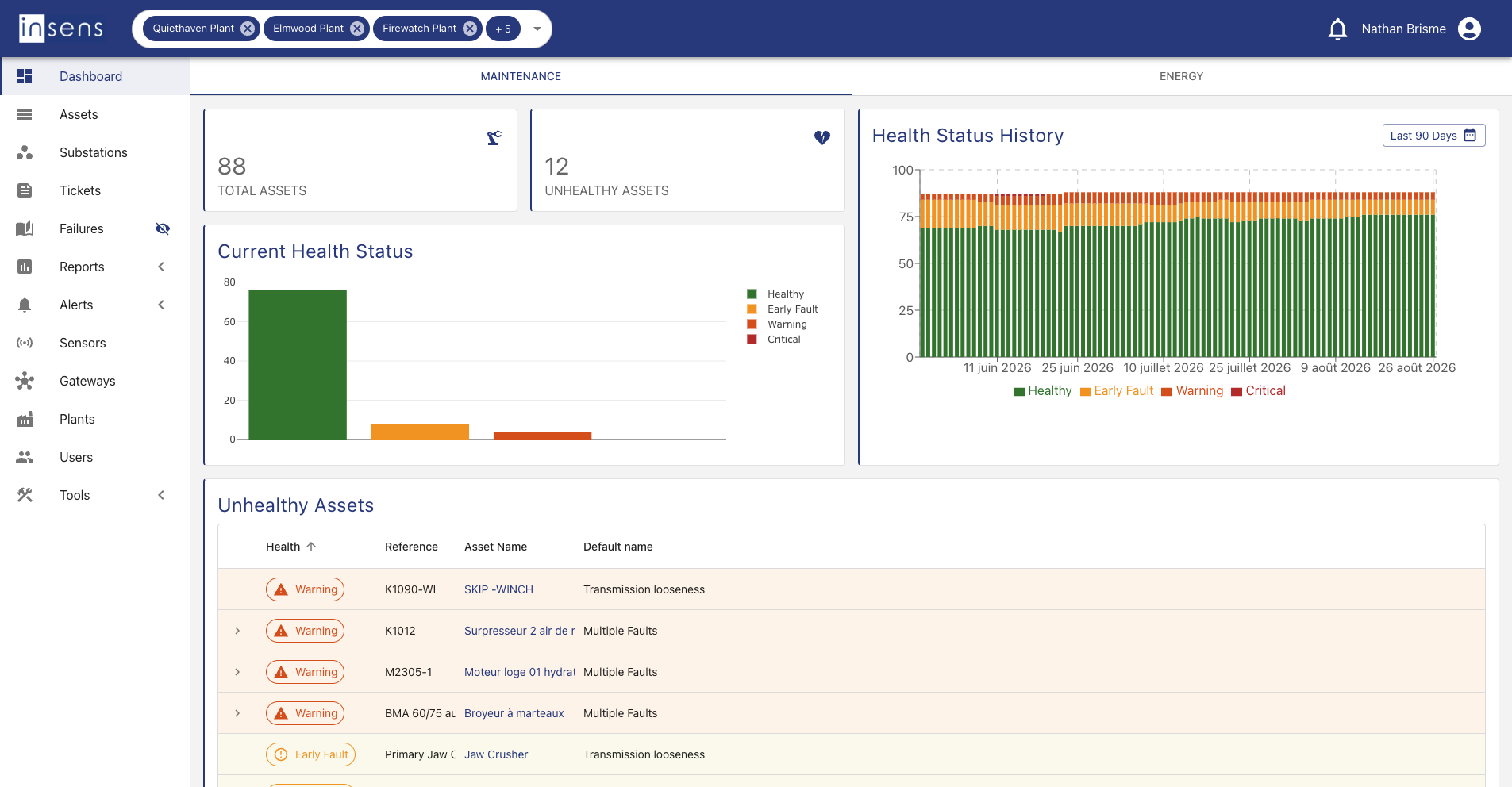Toggle Early Fault in Health Status History legend
The image size is (1512, 787).
(x=1117, y=391)
